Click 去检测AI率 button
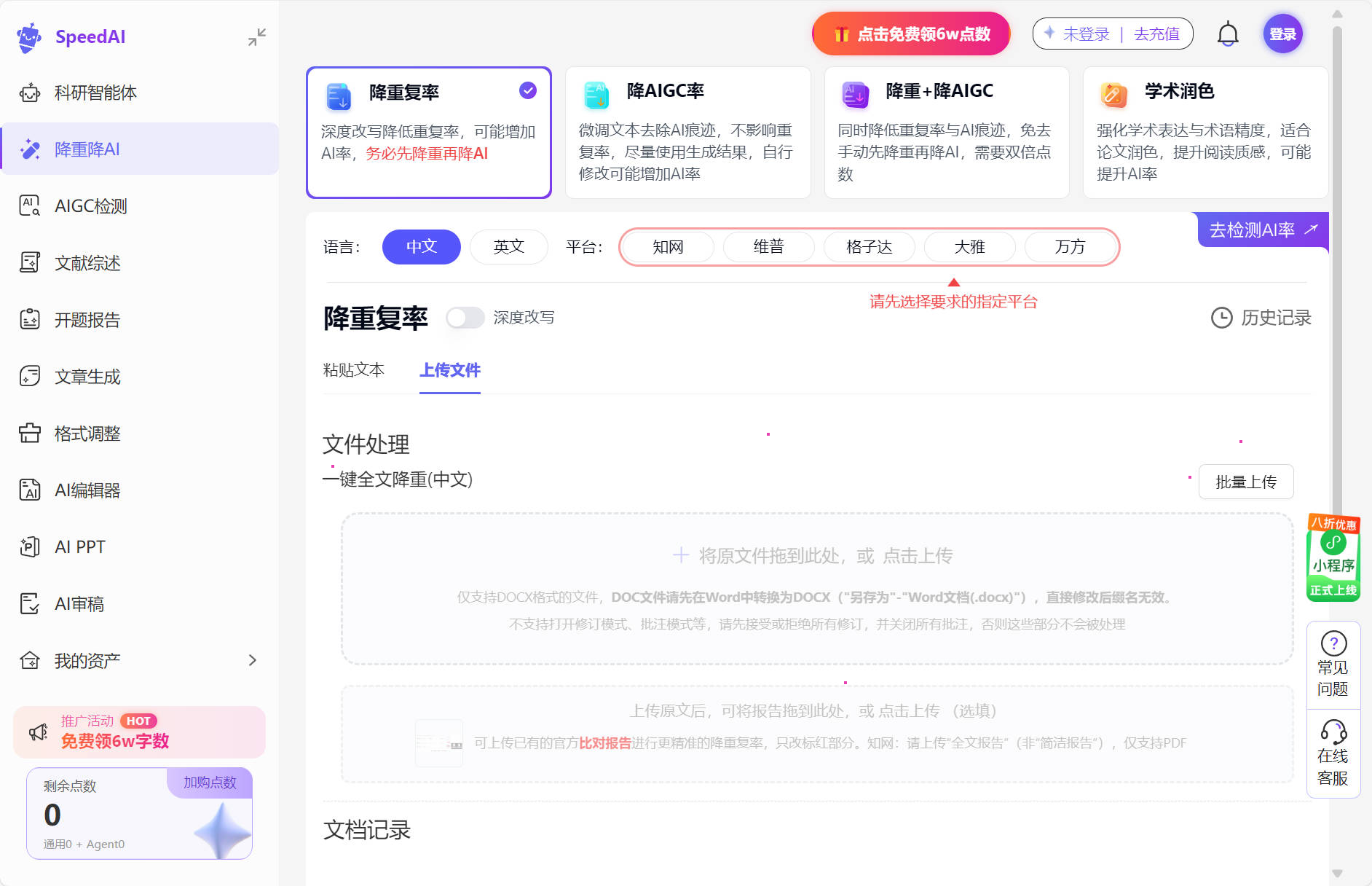Viewport: 1372px width, 886px height. [x=1263, y=230]
